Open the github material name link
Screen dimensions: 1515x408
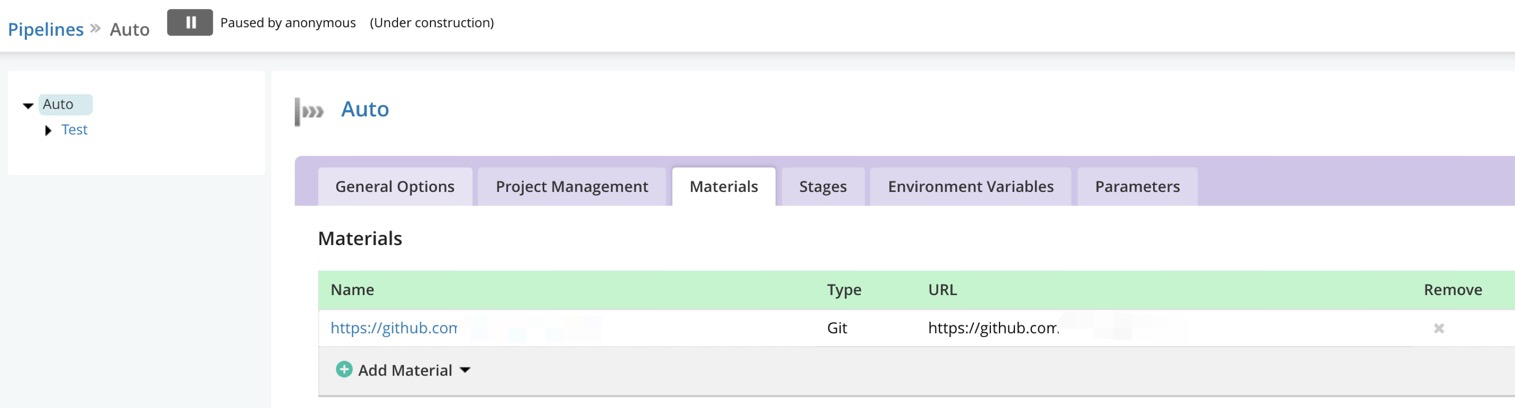(x=394, y=328)
